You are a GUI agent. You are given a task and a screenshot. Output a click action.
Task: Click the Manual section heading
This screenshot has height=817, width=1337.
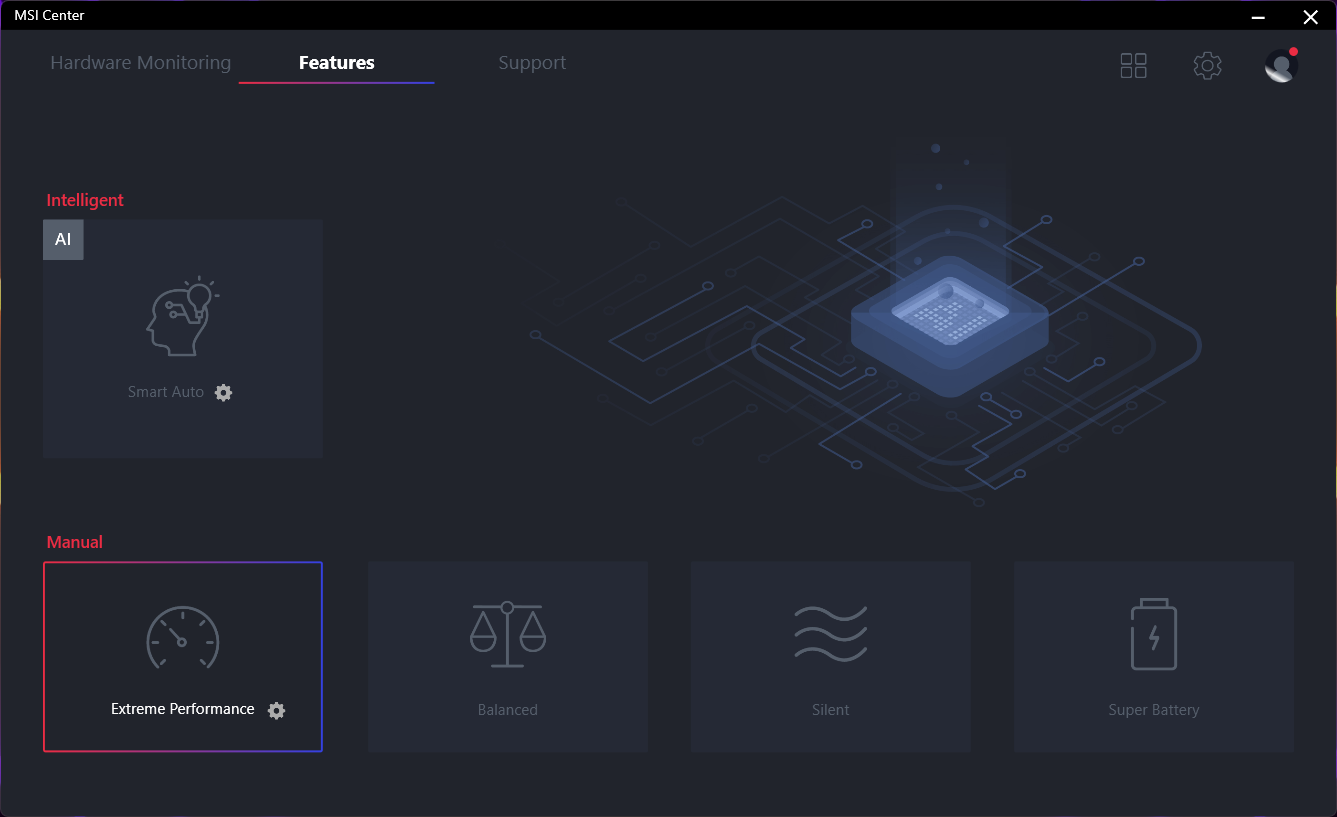(x=75, y=542)
